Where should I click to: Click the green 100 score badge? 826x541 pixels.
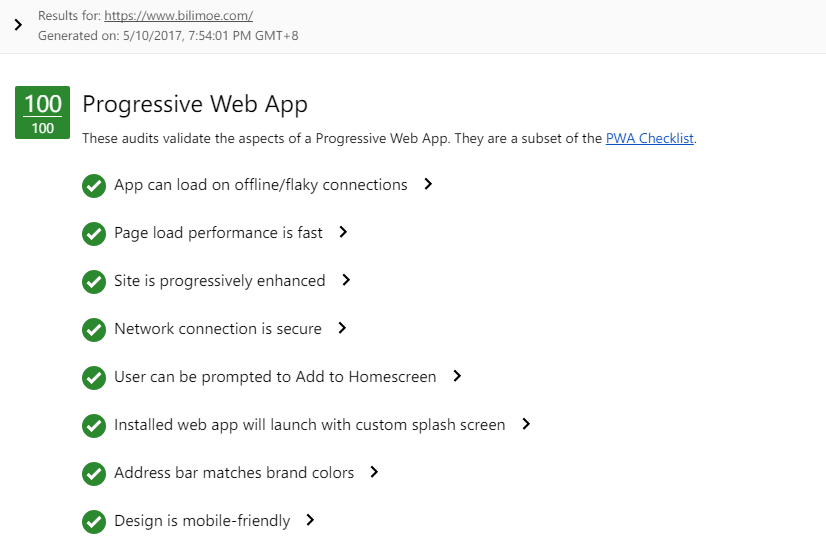coord(43,113)
